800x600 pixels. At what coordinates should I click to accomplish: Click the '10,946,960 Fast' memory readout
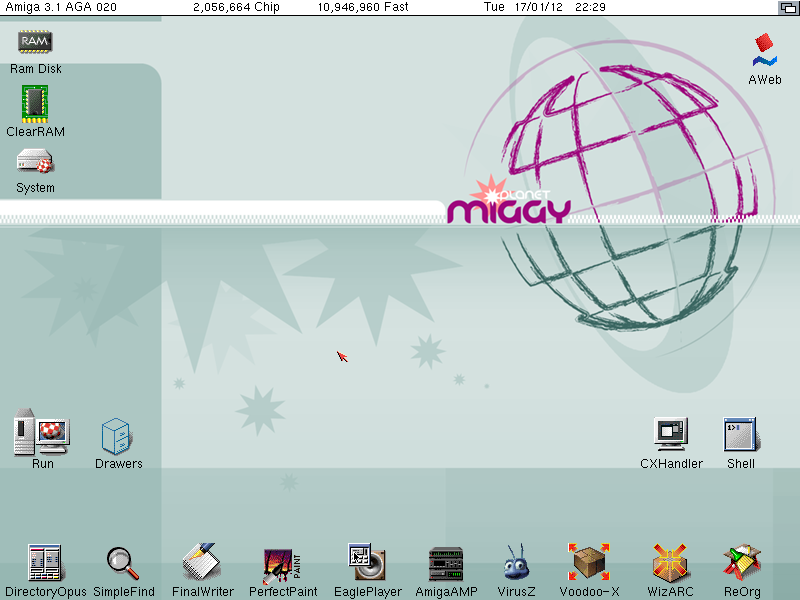click(x=363, y=7)
